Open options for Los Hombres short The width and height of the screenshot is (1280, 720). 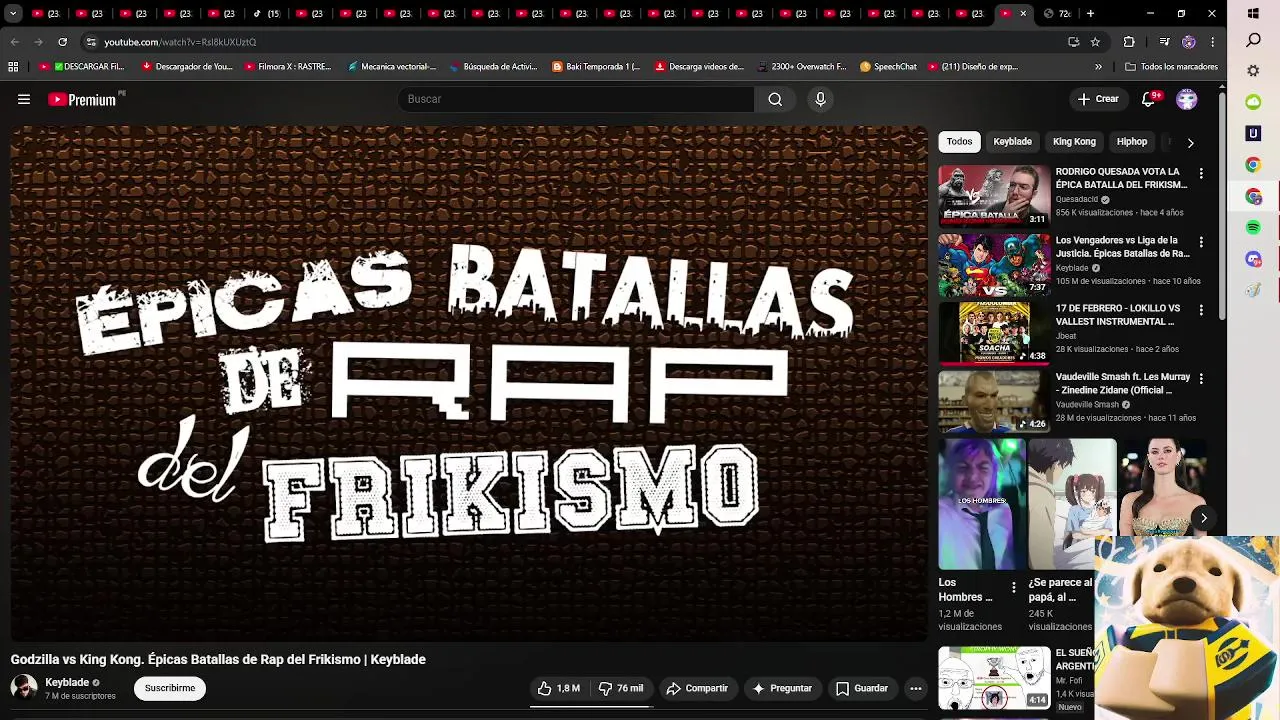tap(1013, 588)
